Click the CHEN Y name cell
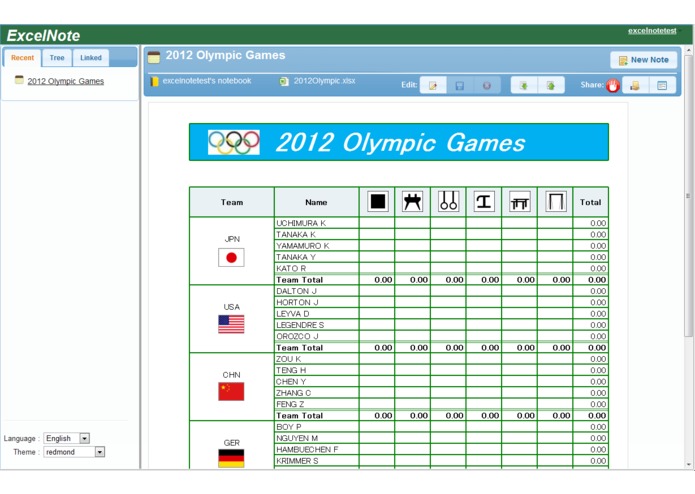Image resolution: width=695 pixels, height=494 pixels. 316,381
